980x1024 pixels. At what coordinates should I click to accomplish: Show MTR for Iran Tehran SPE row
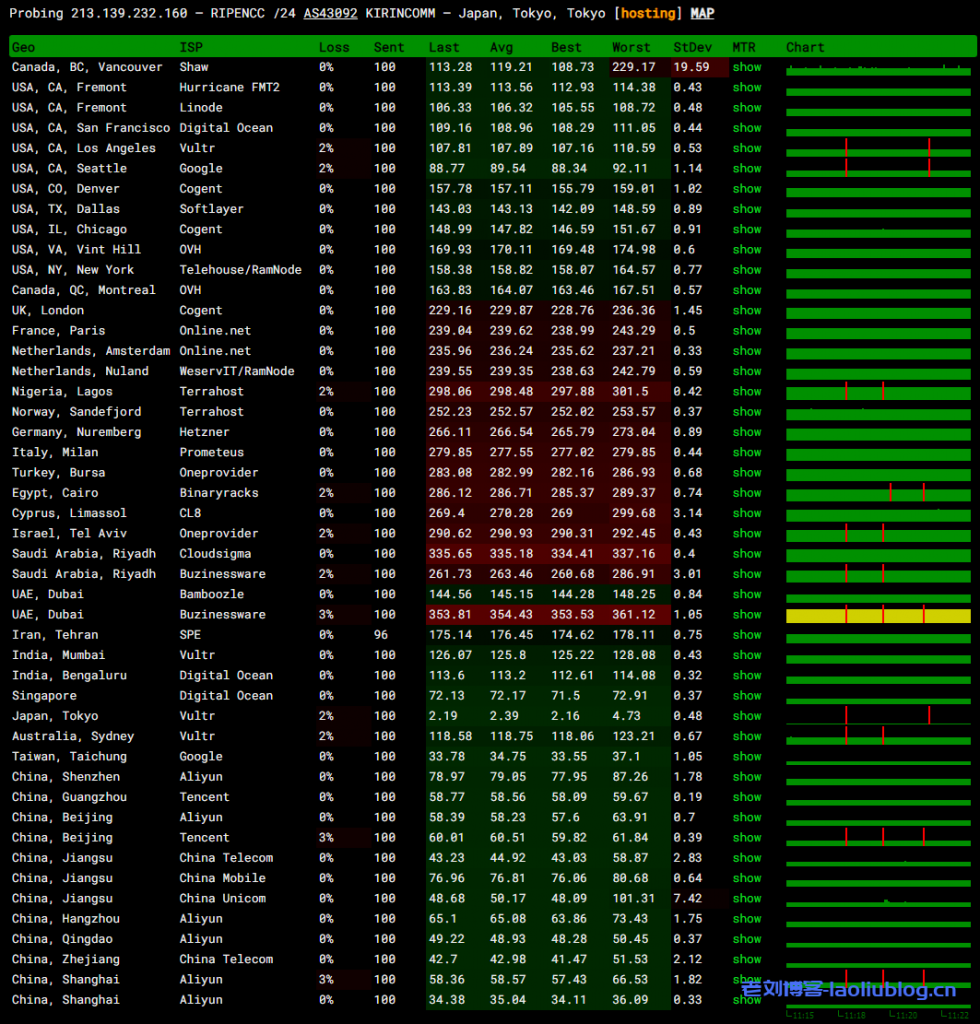pyautogui.click(x=746, y=635)
